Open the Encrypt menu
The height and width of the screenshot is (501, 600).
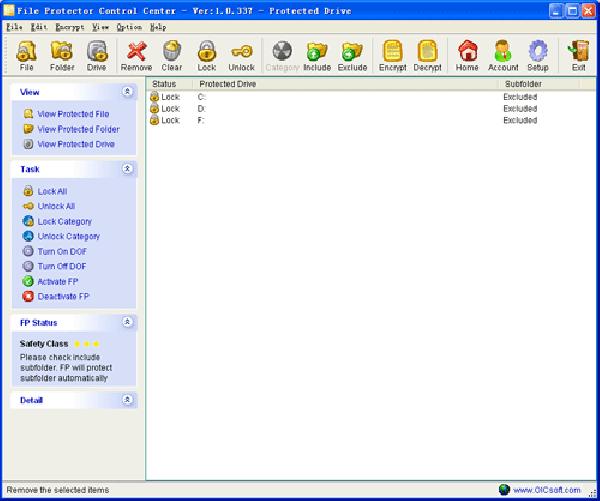69,27
